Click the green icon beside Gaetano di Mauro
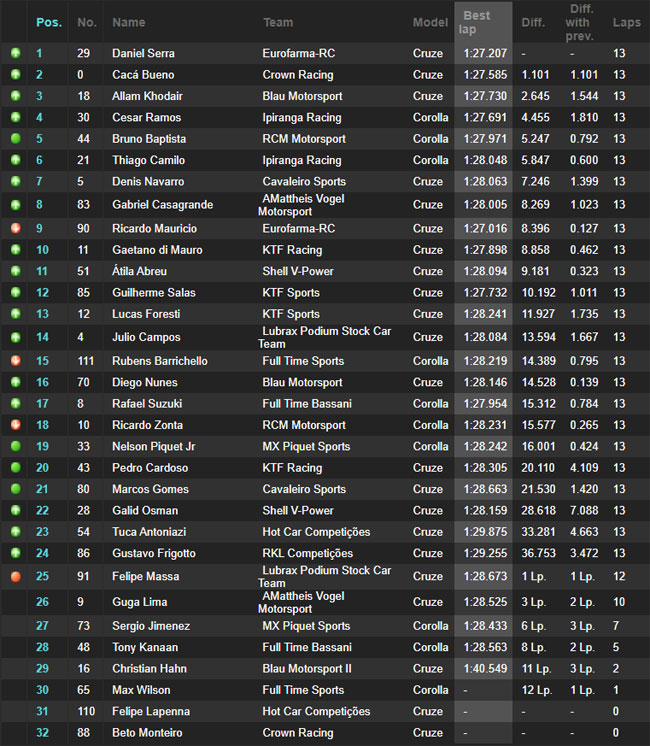The width and height of the screenshot is (650, 746). point(16,249)
